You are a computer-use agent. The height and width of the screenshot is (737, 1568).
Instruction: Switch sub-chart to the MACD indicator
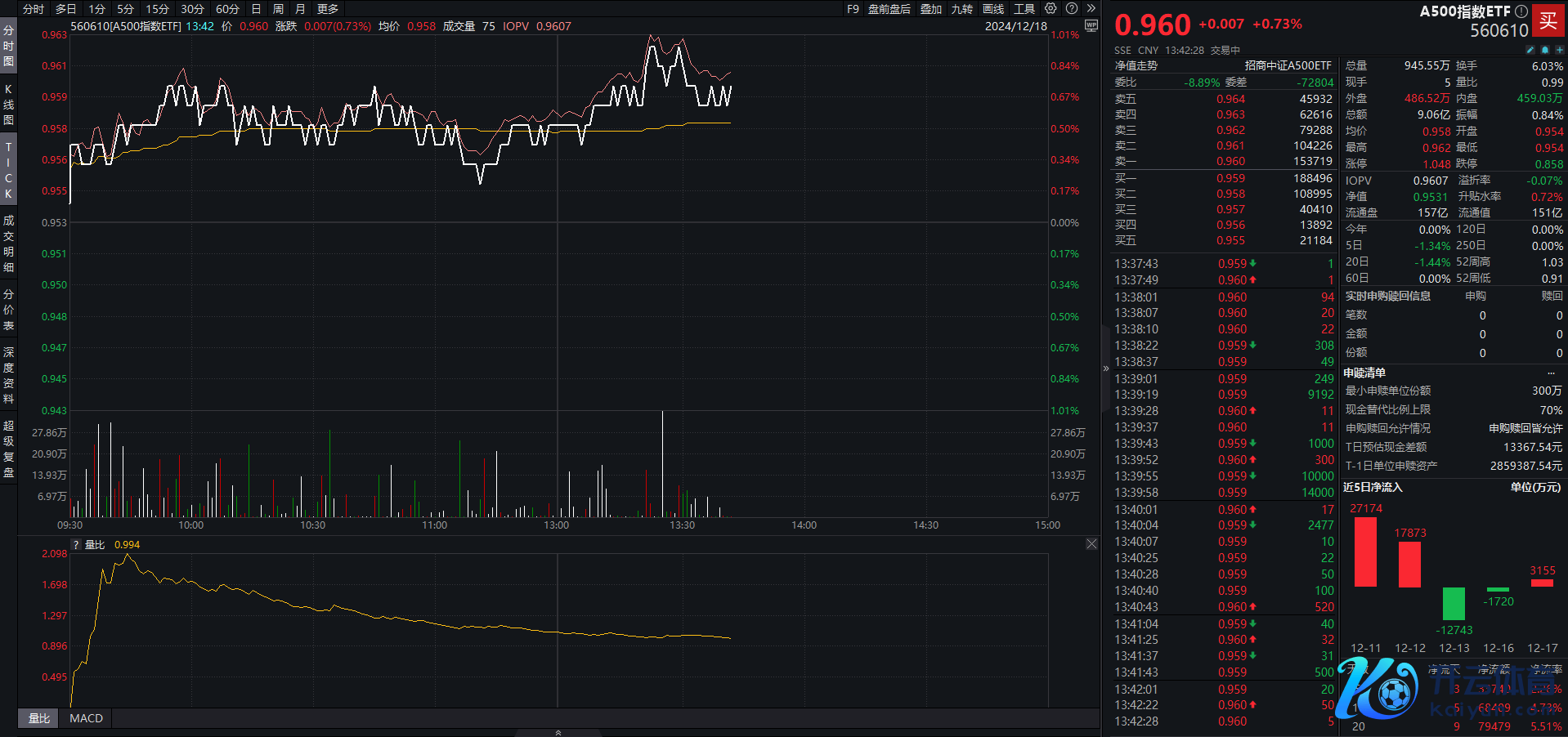coord(86,718)
